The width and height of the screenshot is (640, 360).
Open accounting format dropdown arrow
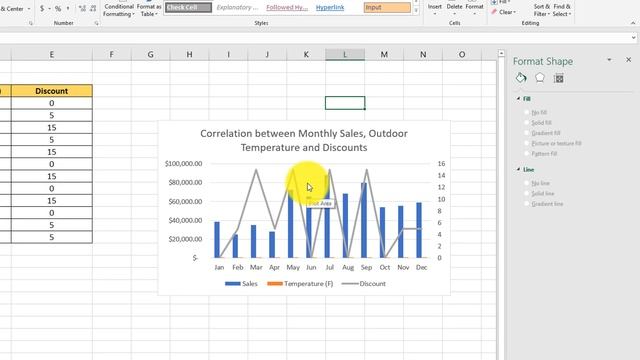coord(49,9)
